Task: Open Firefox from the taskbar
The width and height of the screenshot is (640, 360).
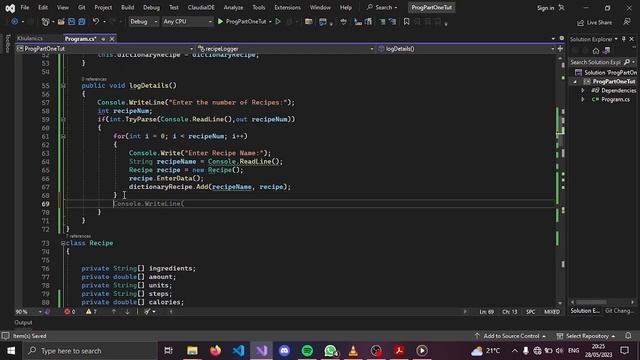Action: (216, 351)
